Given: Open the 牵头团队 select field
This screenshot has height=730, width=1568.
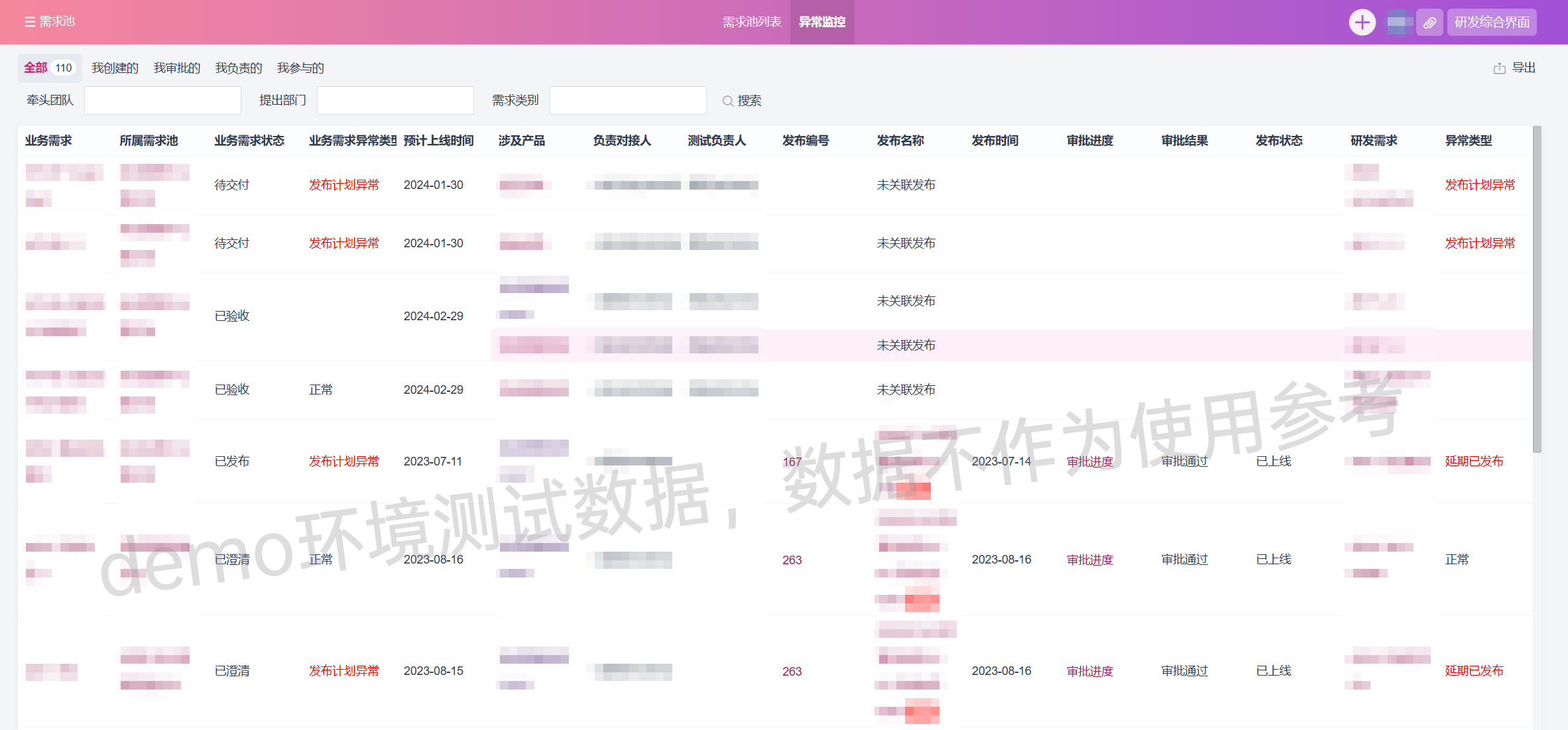Looking at the screenshot, I should click(x=162, y=101).
